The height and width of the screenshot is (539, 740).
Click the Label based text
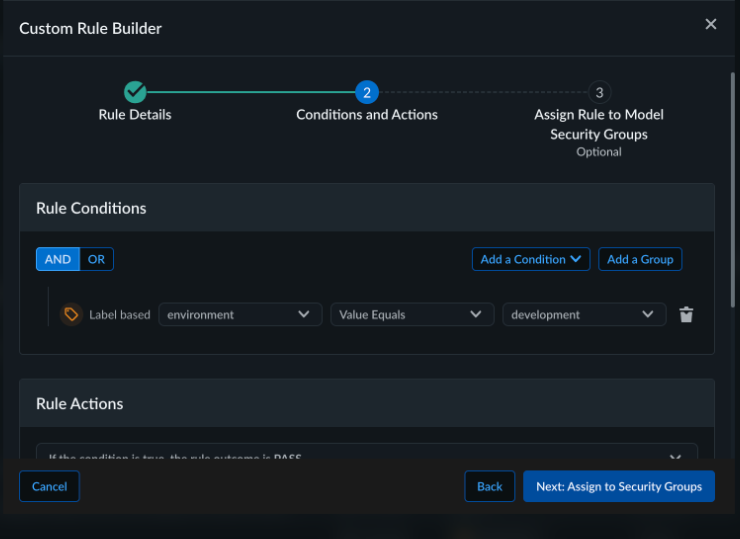coord(120,315)
